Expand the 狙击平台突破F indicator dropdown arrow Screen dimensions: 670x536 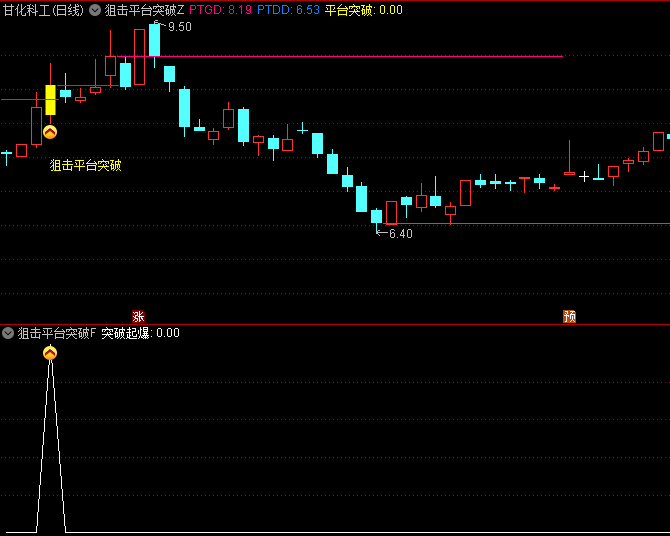click(x=8, y=333)
